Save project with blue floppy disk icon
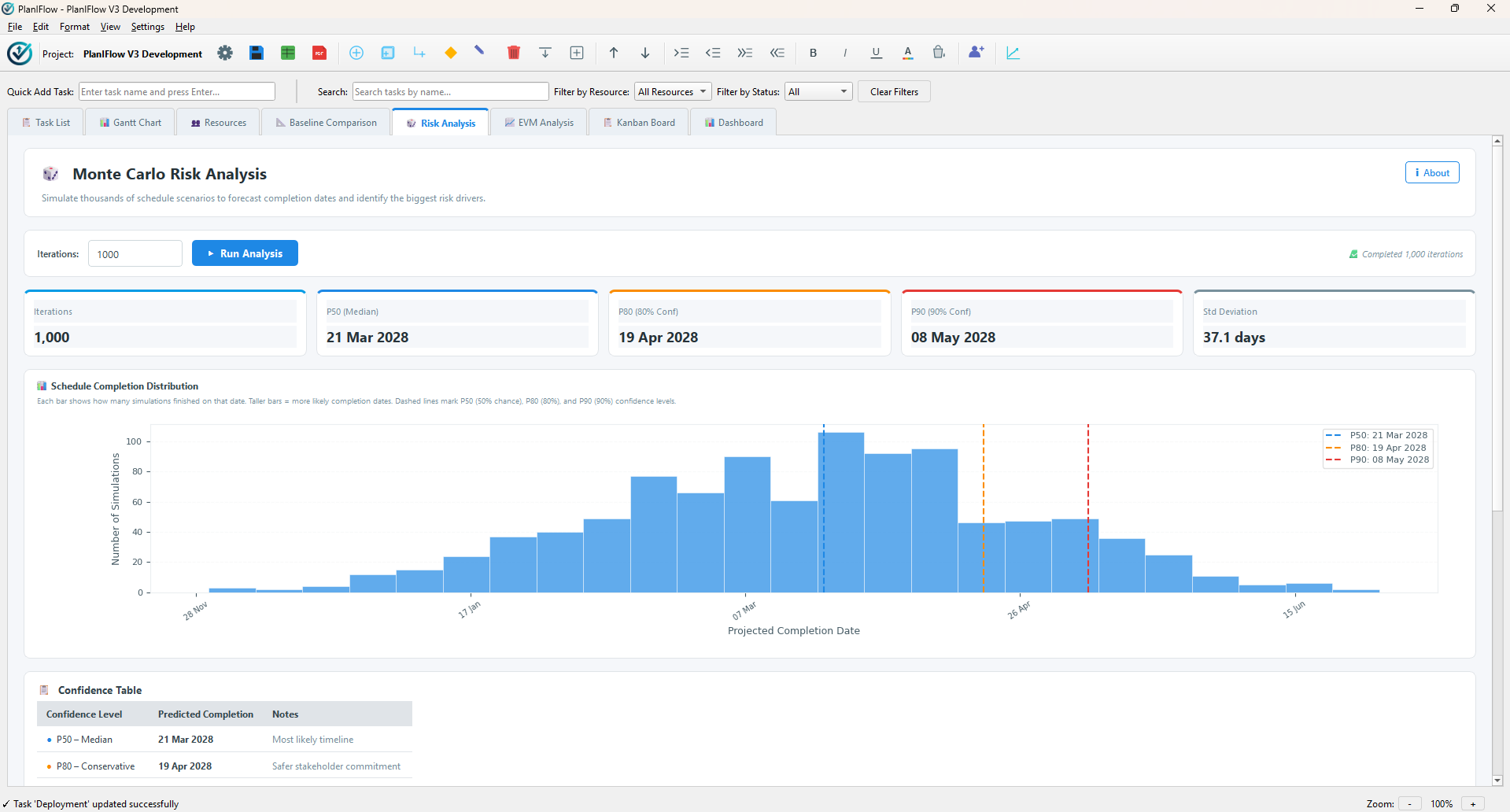The height and width of the screenshot is (812, 1510). tap(257, 53)
